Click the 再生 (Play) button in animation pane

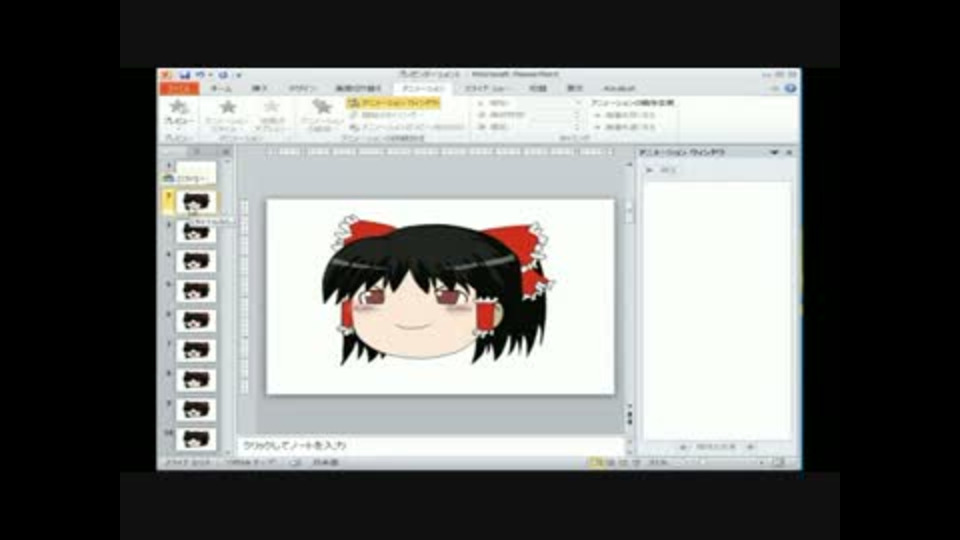[662, 170]
